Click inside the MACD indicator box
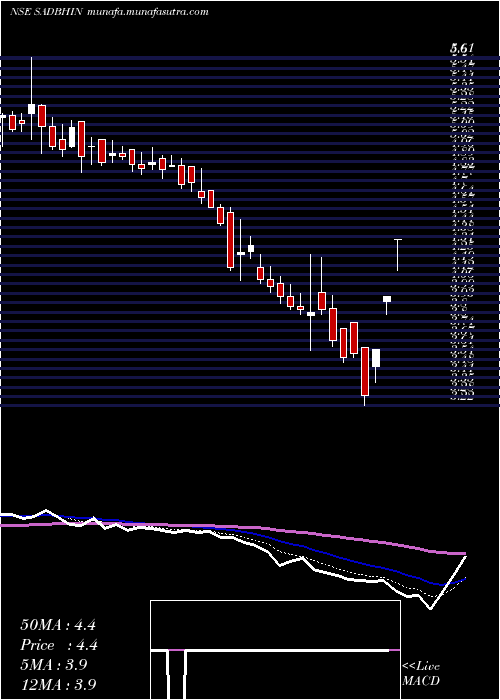This screenshot has width=500, height=700. (x=275, y=650)
